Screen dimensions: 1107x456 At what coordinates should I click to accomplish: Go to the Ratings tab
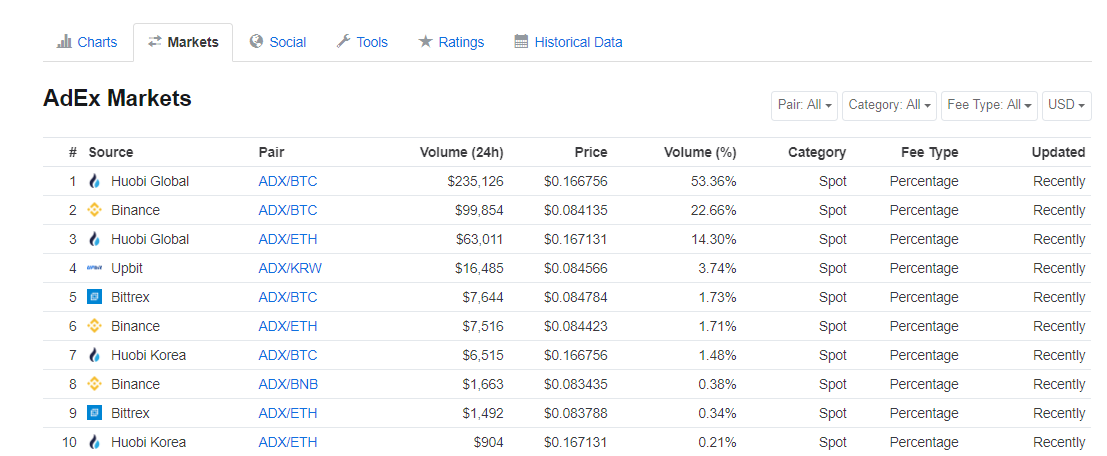(x=451, y=42)
